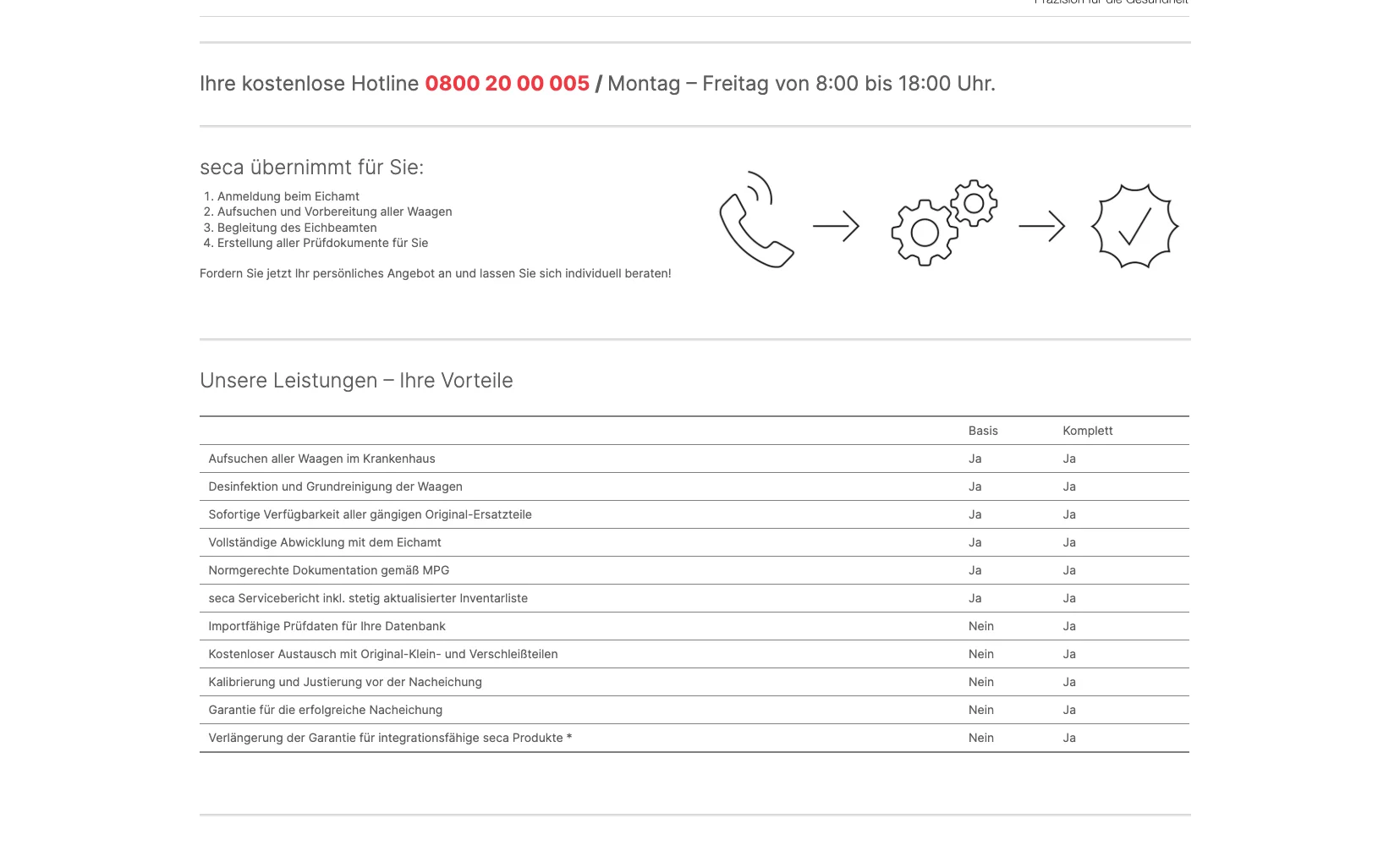Viewport: 1389px width, 868px height.
Task: Click the 'Ihre kostenlose Hotline' text
Action: 309,84
